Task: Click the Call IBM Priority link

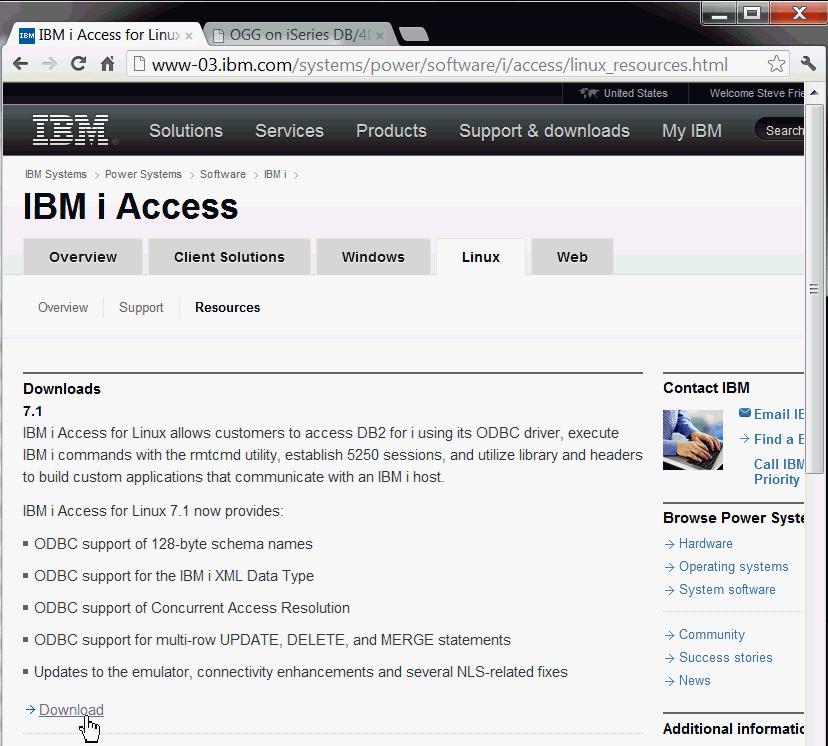Action: tap(778, 471)
